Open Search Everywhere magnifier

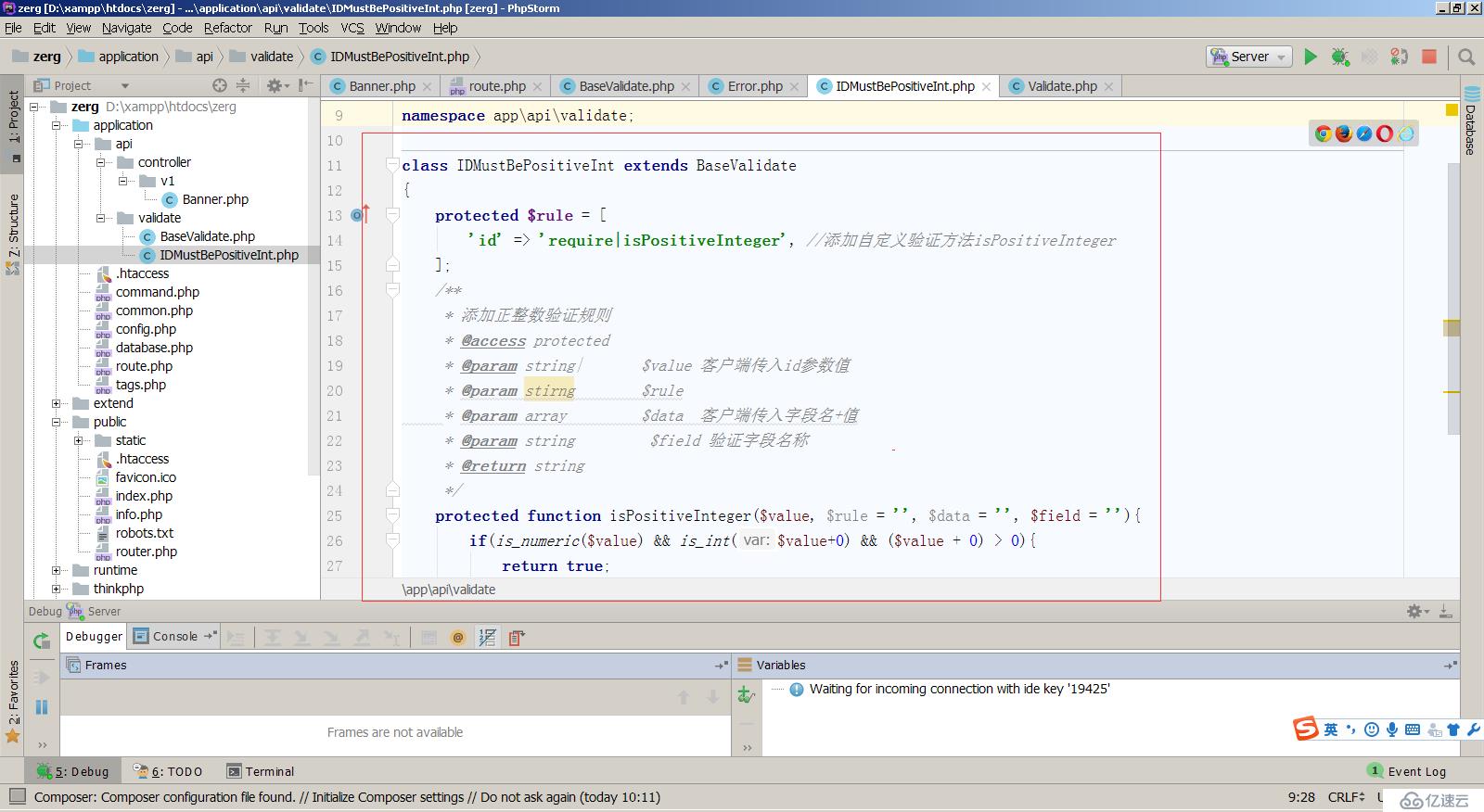(1466, 57)
